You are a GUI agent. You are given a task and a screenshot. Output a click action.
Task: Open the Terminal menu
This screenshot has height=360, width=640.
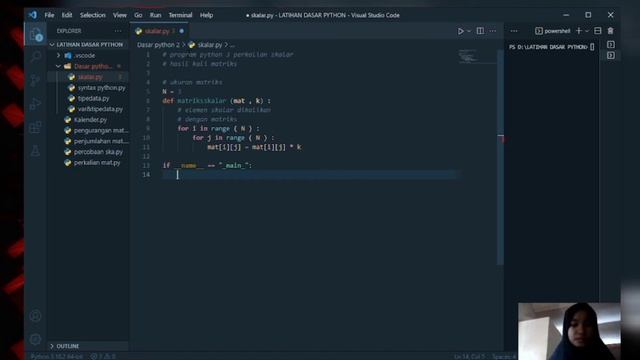click(x=180, y=15)
